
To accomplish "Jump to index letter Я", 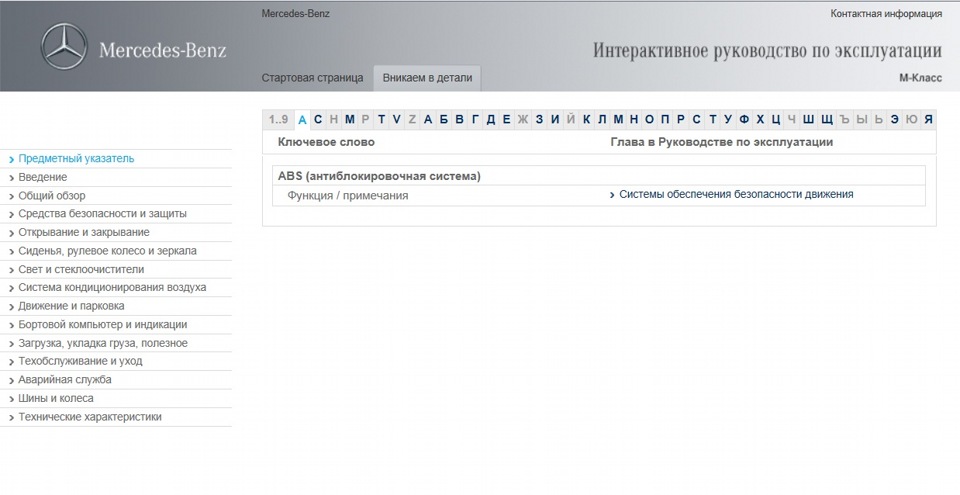I will pos(928,119).
